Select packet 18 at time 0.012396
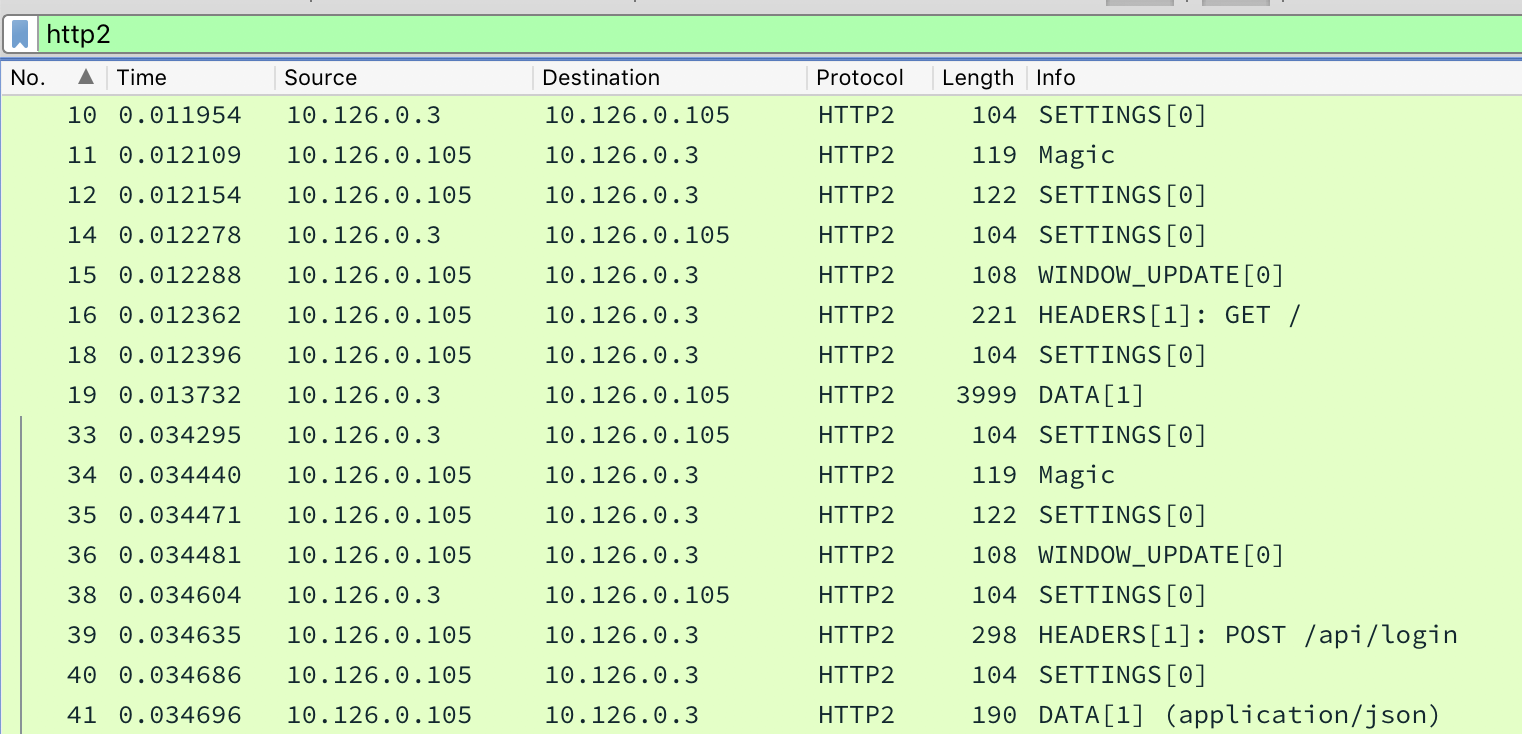 (x=761, y=355)
